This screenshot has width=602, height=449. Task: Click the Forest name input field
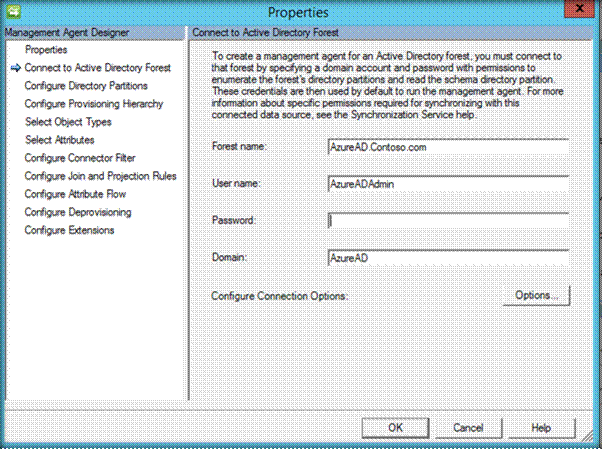448,147
